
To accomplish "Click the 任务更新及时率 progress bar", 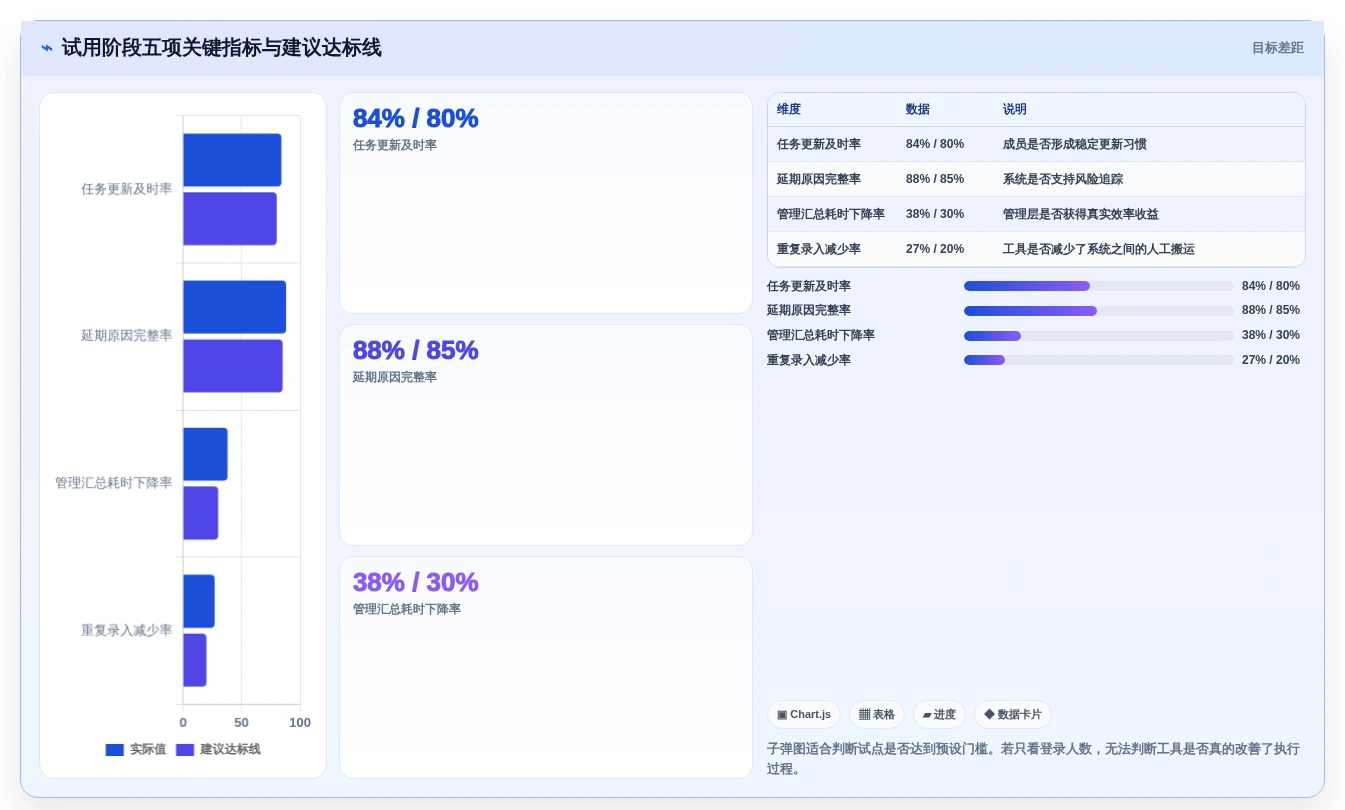I will [x=1098, y=286].
